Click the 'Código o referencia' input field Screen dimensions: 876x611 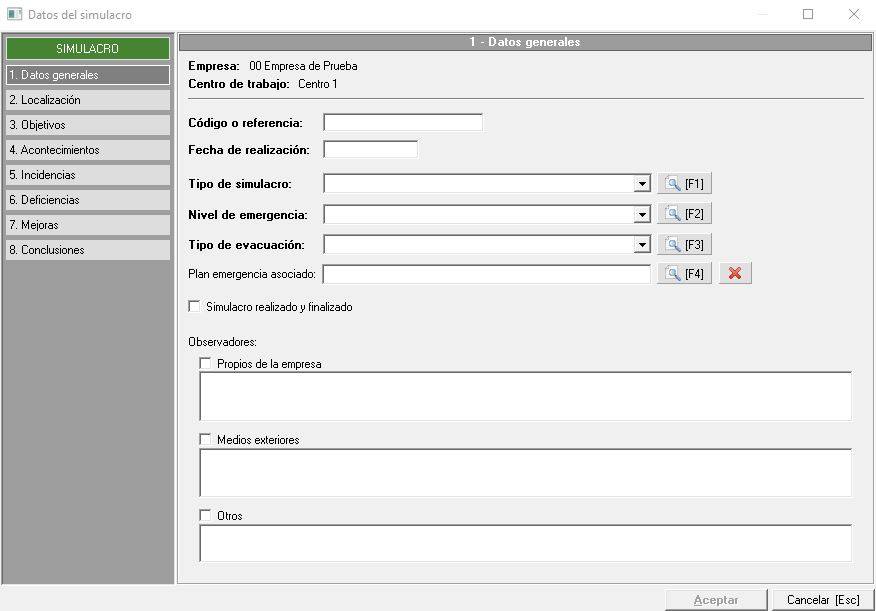403,123
